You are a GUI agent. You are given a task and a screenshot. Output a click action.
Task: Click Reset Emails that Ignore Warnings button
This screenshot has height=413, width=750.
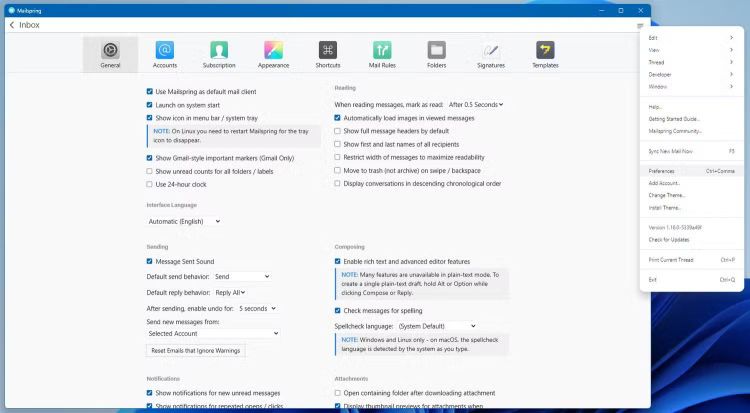coord(195,351)
